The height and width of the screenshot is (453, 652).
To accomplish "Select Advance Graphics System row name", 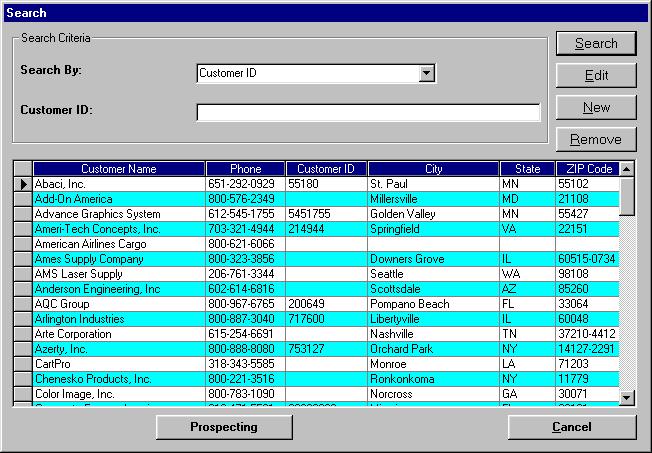I will [119, 214].
